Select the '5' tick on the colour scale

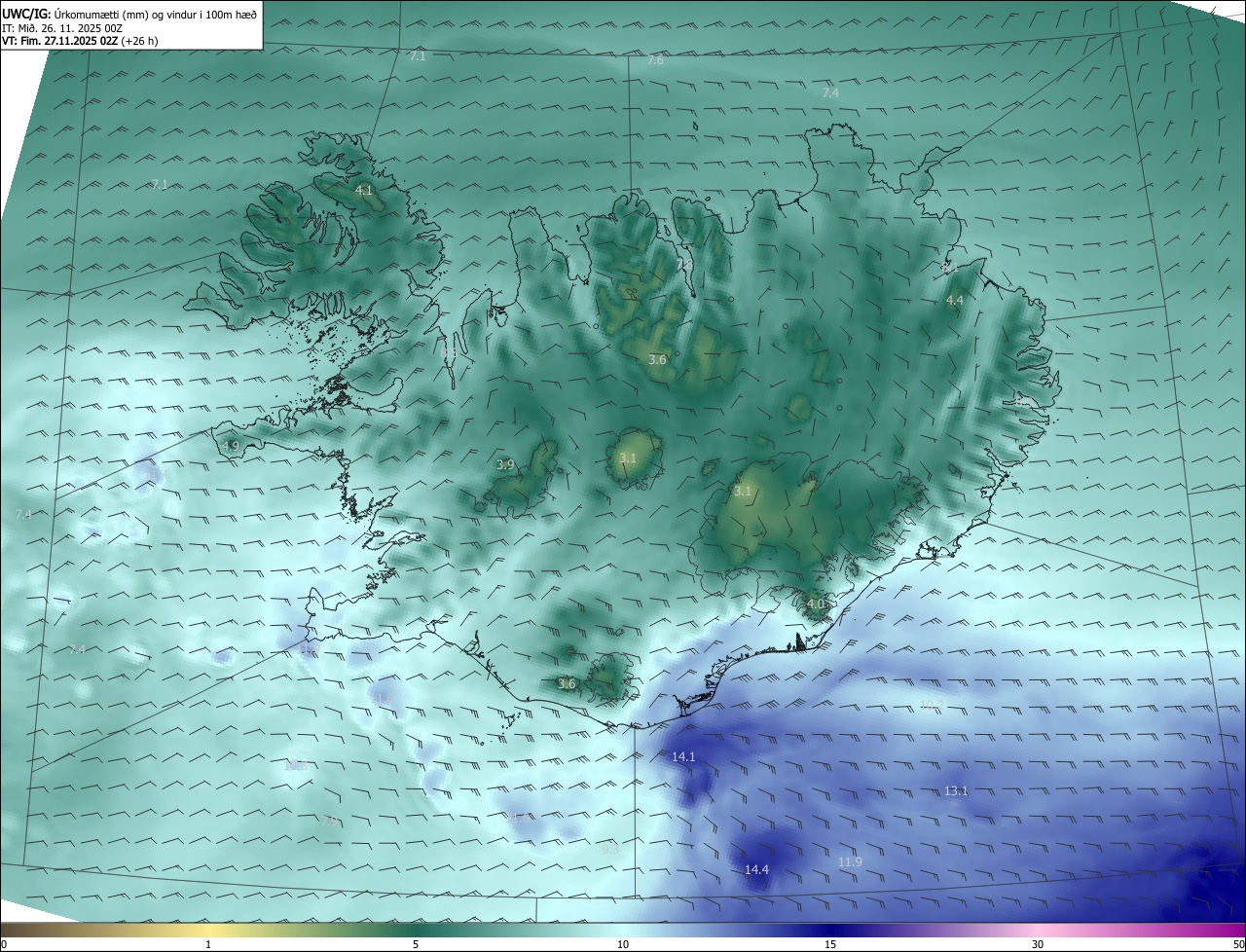click(x=416, y=944)
